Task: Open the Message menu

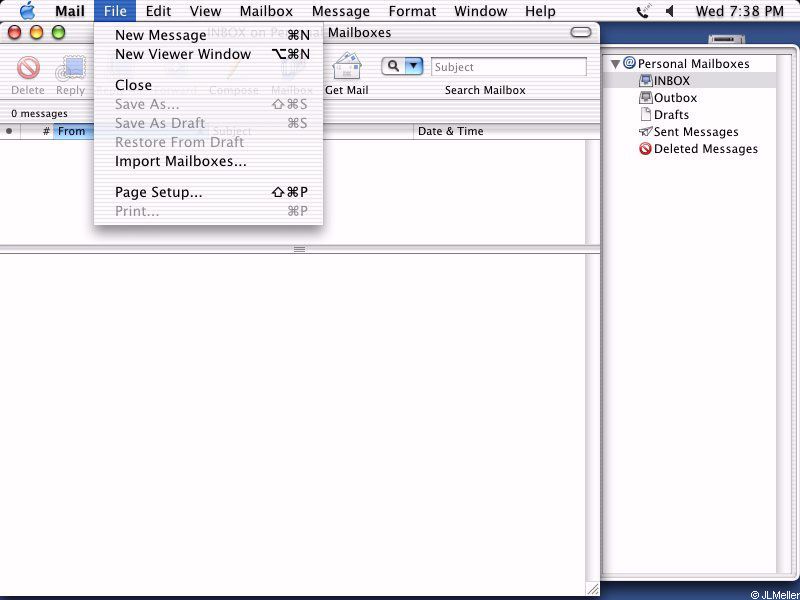Action: tap(341, 11)
